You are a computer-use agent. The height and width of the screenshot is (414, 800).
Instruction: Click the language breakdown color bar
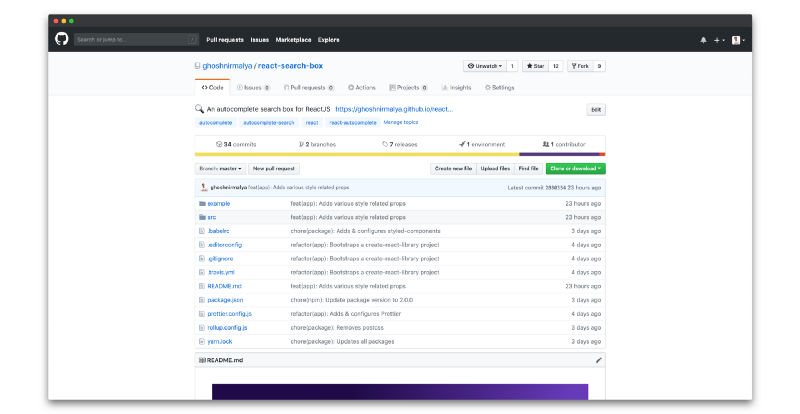point(400,154)
